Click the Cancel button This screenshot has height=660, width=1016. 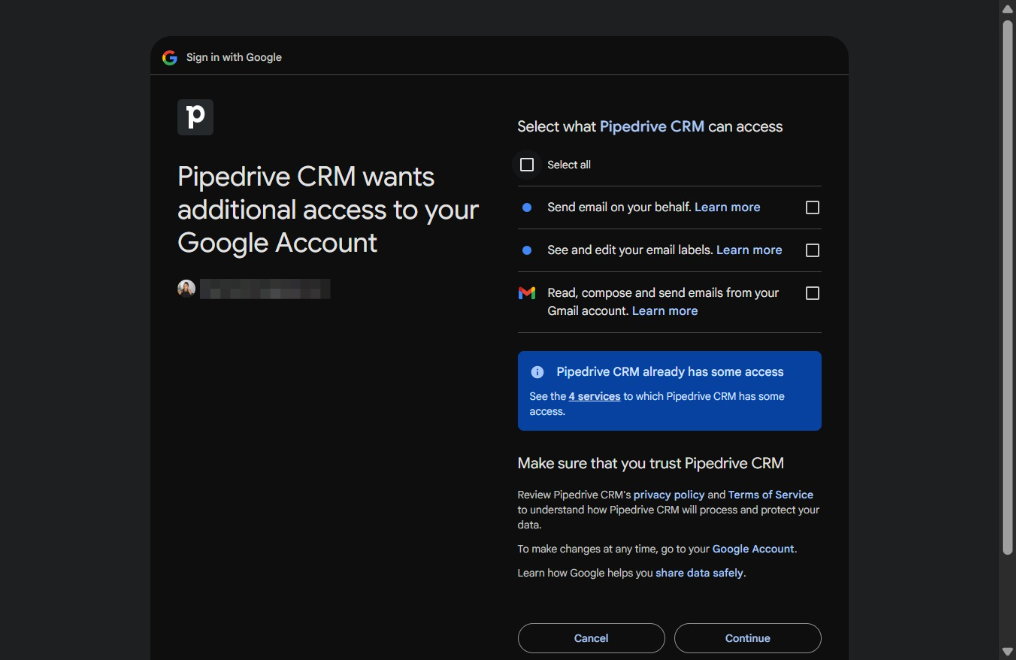click(x=591, y=638)
